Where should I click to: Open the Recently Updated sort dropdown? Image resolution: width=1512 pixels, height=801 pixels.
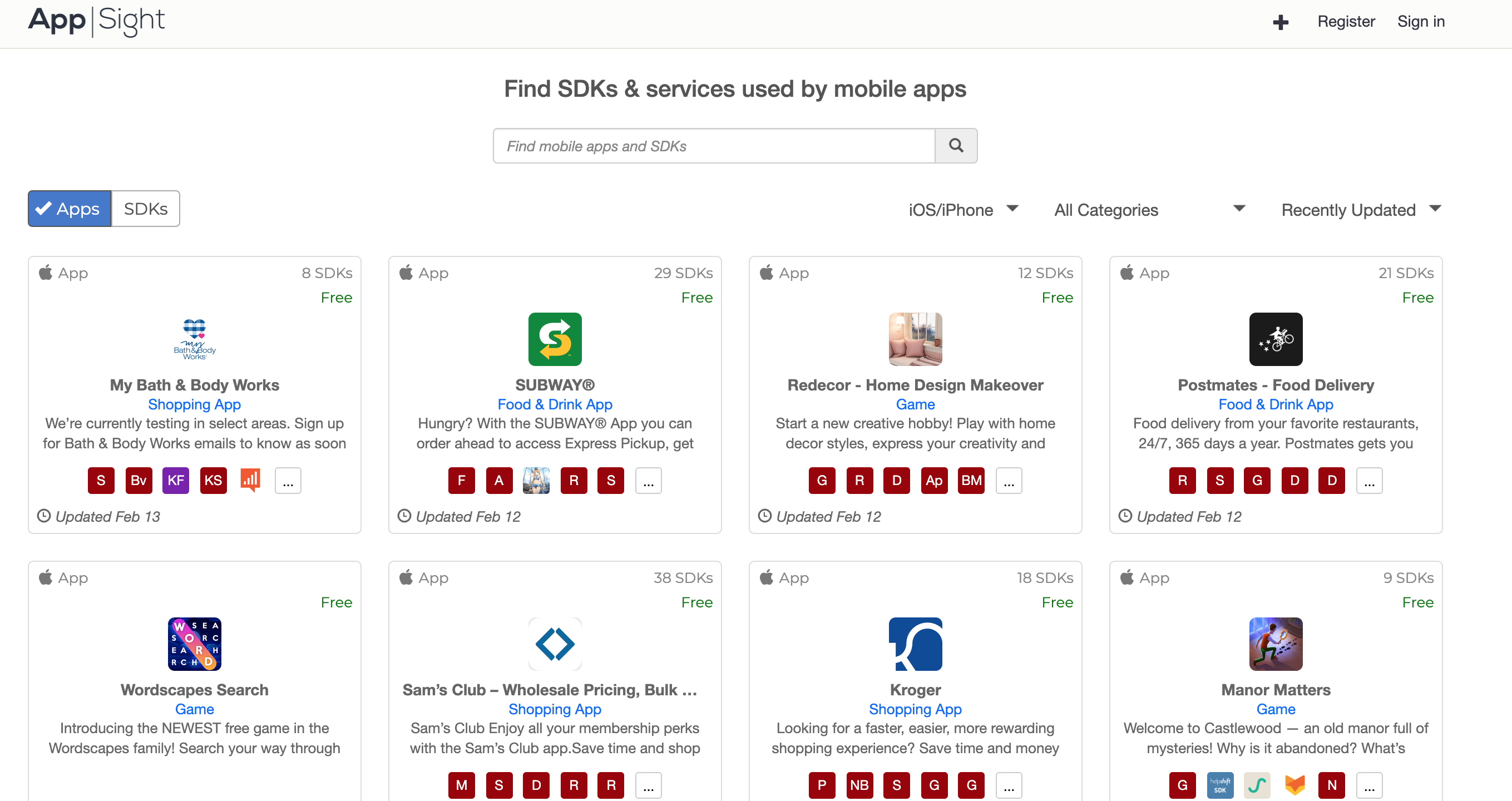tap(1361, 210)
